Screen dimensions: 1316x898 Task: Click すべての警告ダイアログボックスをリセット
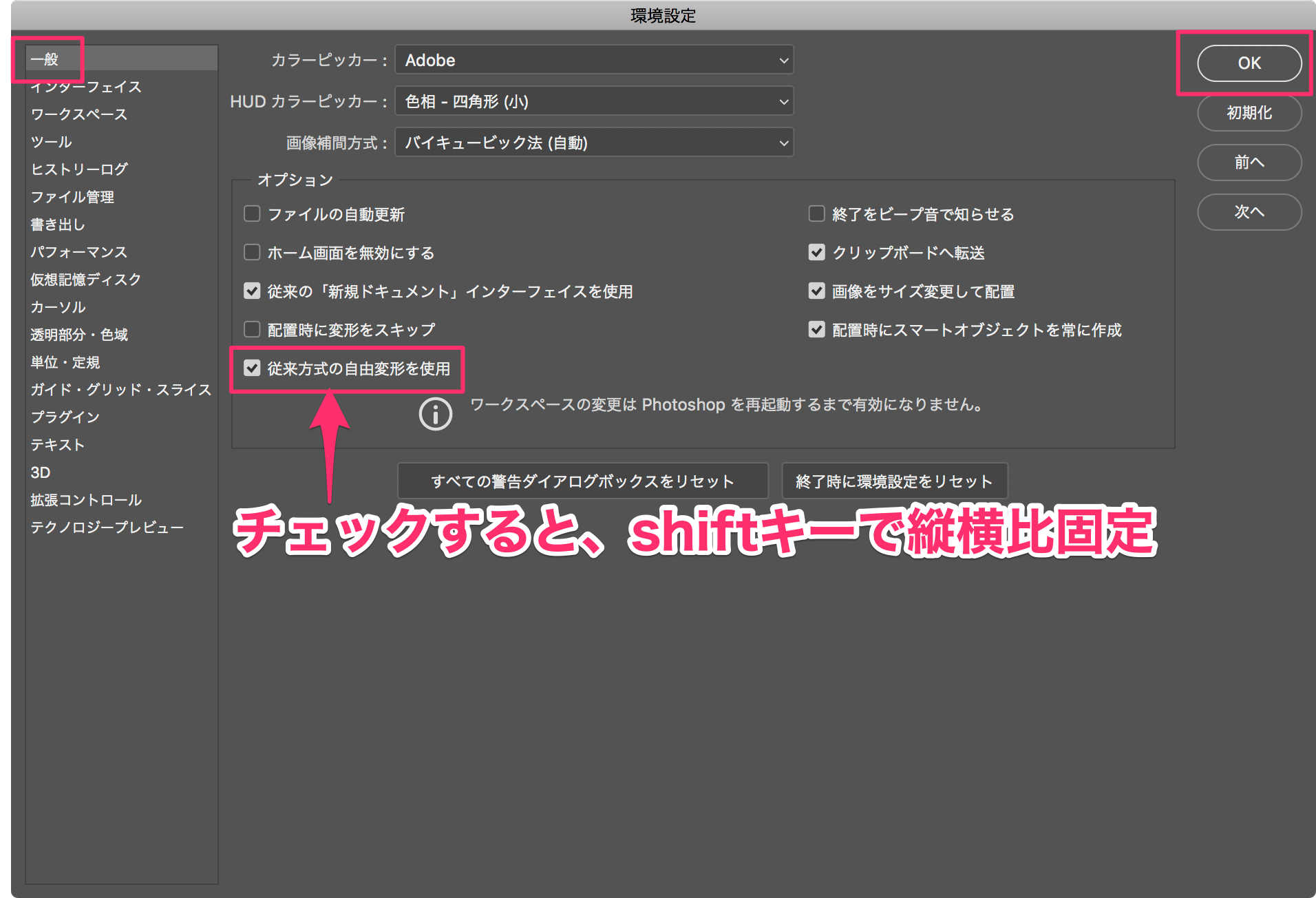[x=583, y=481]
